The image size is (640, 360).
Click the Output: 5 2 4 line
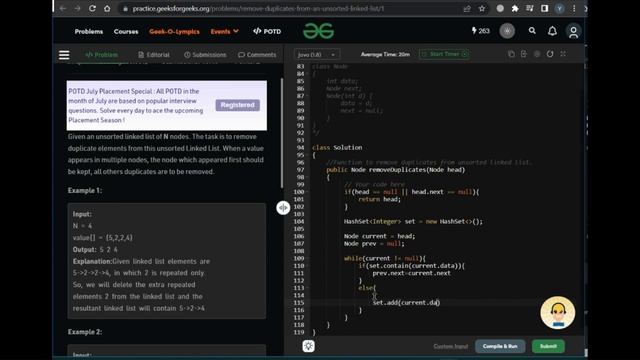pyautogui.click(x=95, y=249)
